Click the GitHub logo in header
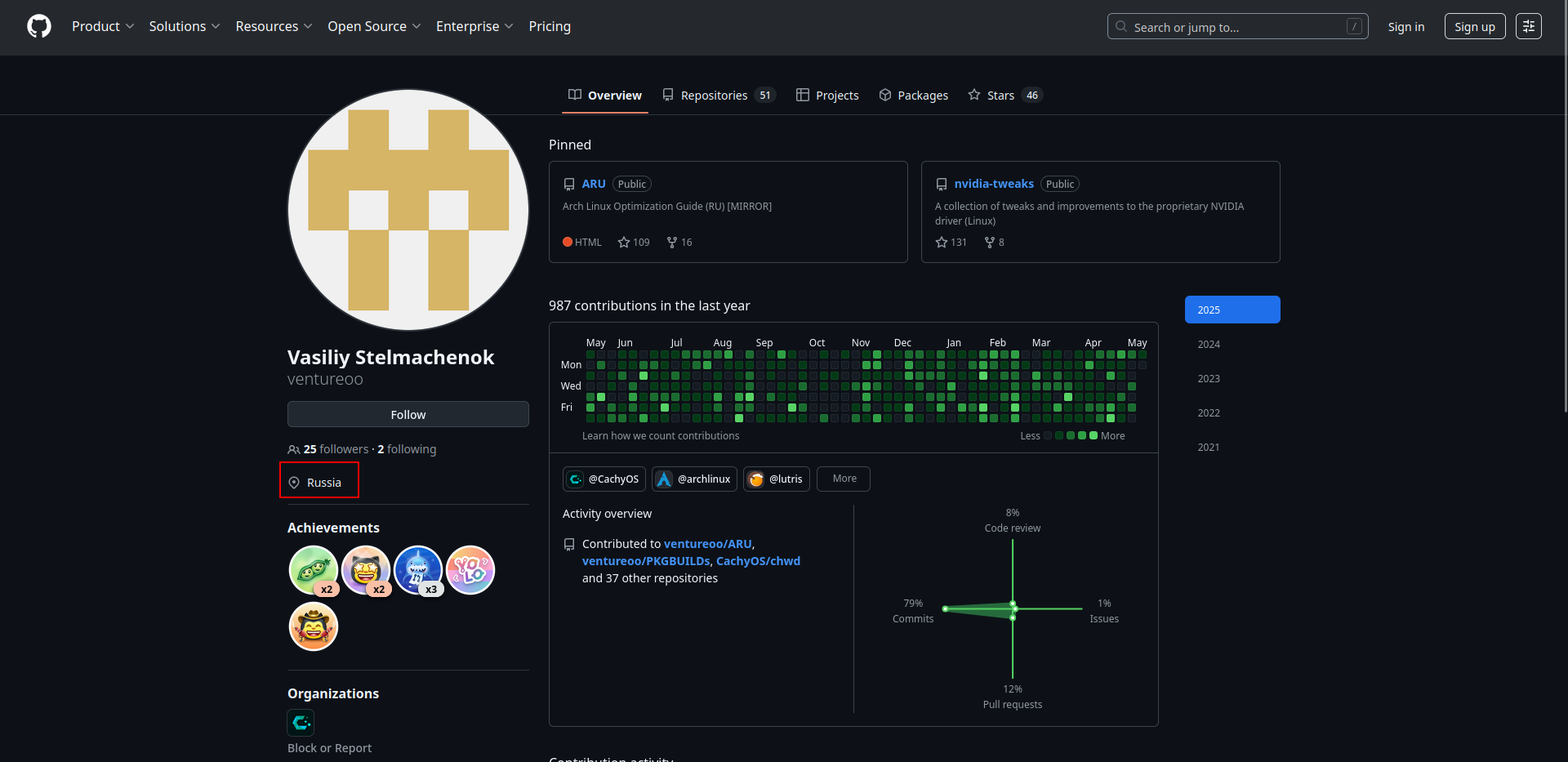 tap(39, 26)
